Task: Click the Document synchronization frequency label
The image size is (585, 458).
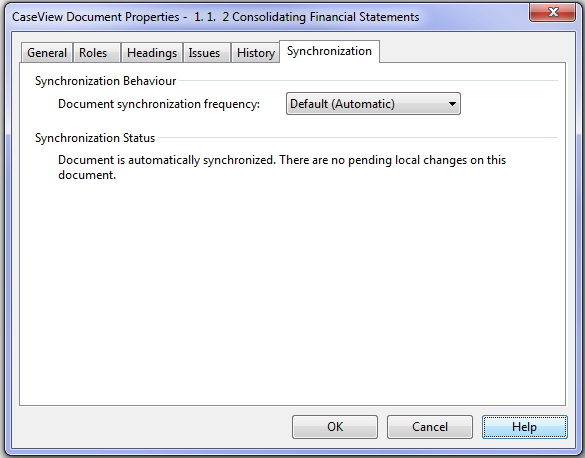Action: 159,104
